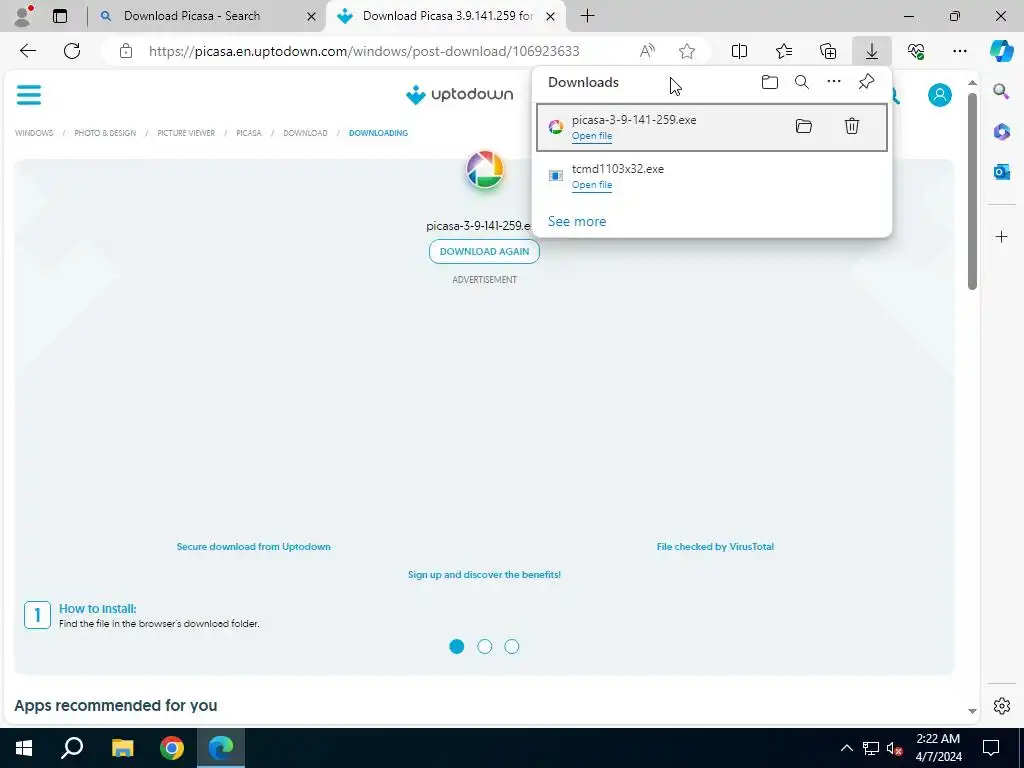The width and height of the screenshot is (1024, 768).
Task: Open a new tab with plus button
Action: point(587,16)
